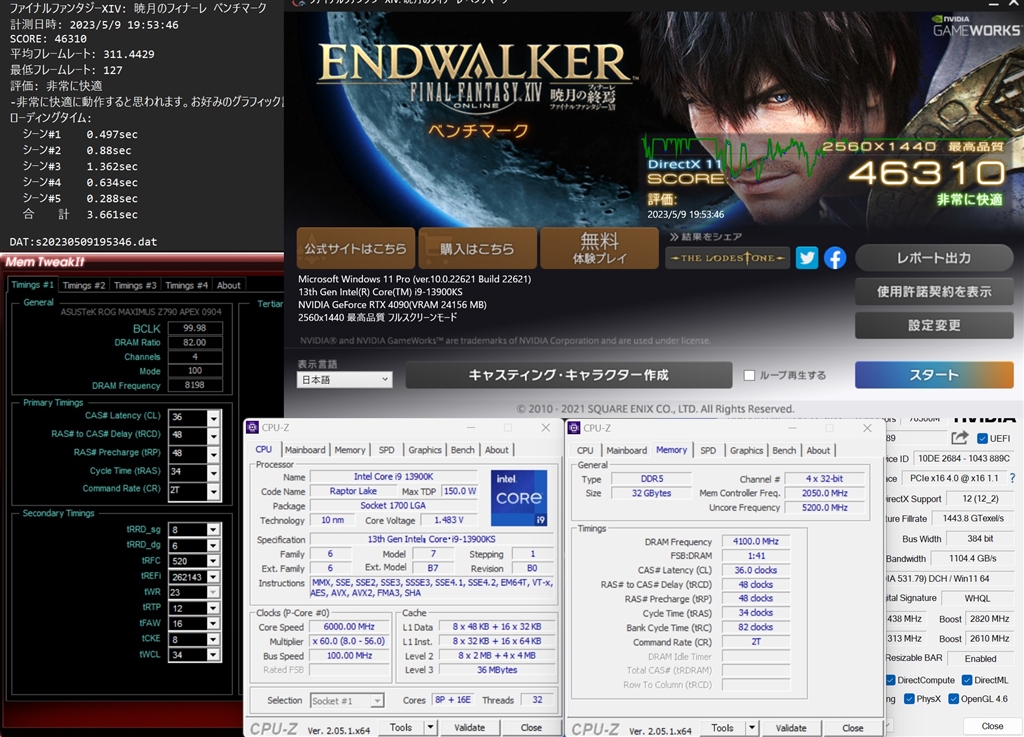Click the Twitter share icon
1024x737 pixels.
click(807, 258)
